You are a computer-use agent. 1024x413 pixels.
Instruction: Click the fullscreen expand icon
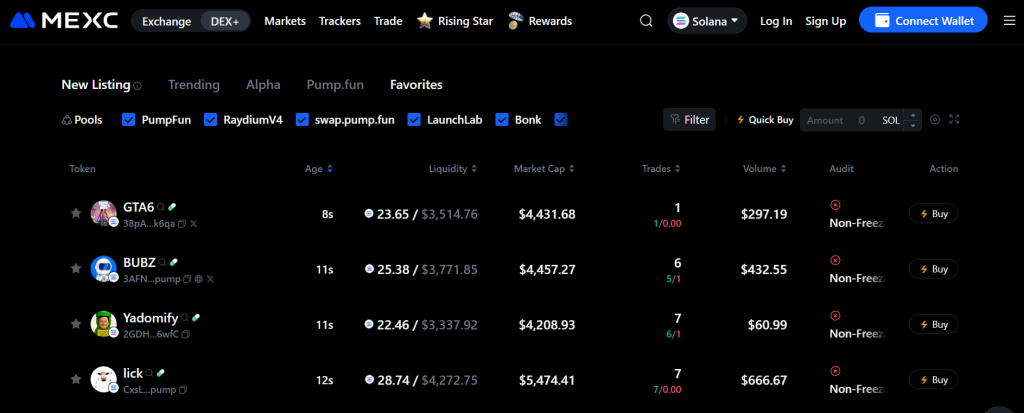pos(954,120)
